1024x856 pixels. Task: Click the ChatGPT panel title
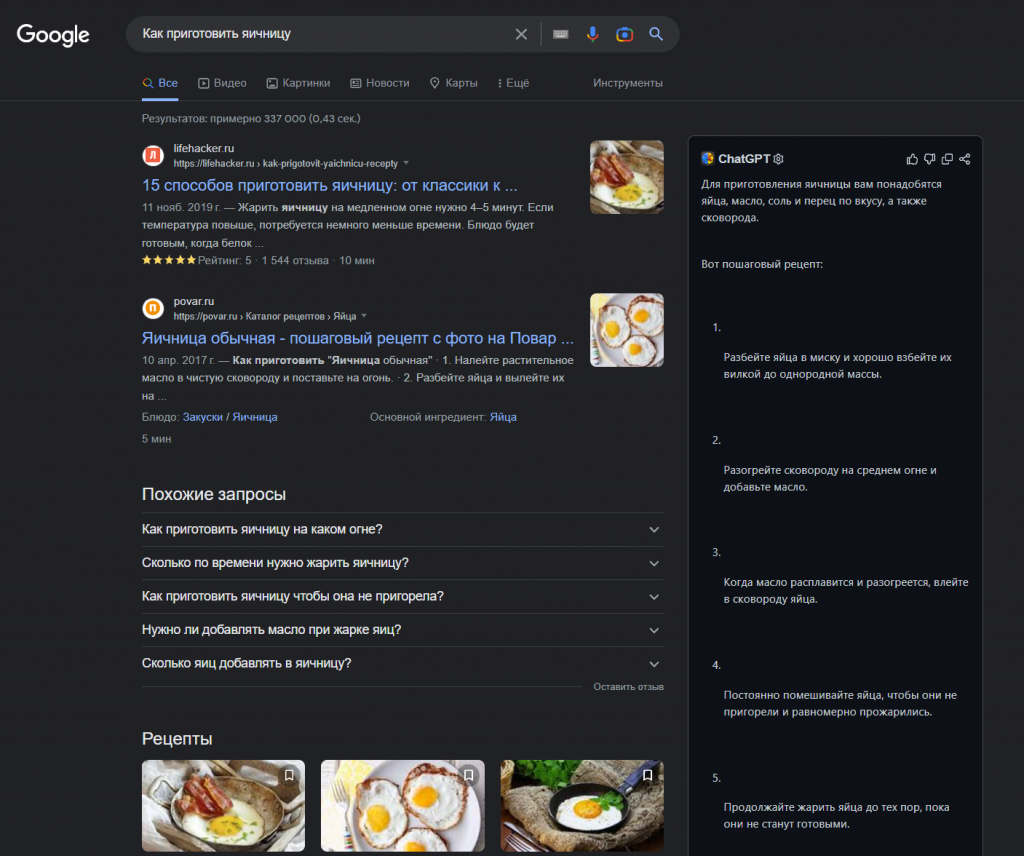744,159
